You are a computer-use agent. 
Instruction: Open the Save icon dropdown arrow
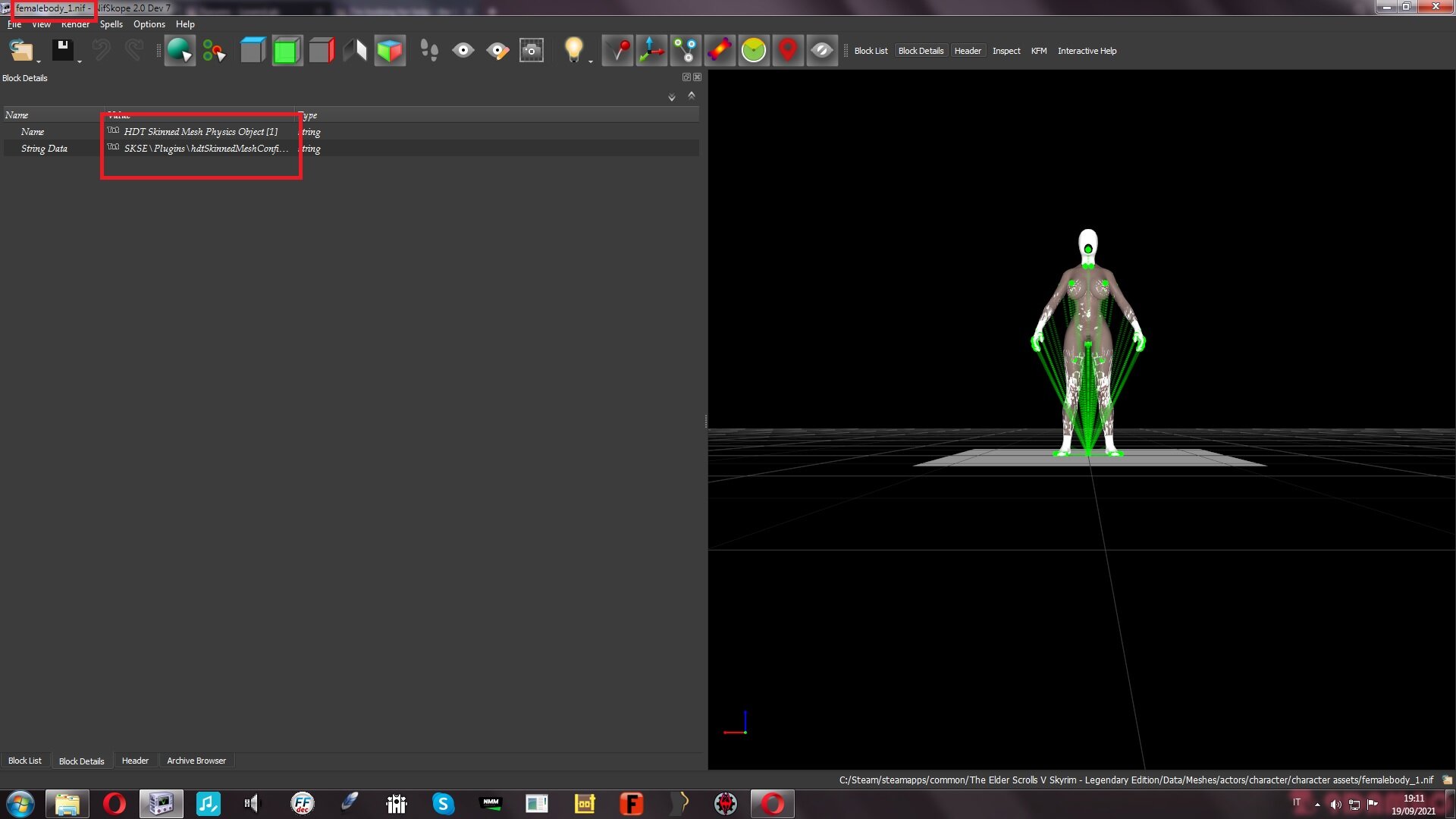point(80,61)
